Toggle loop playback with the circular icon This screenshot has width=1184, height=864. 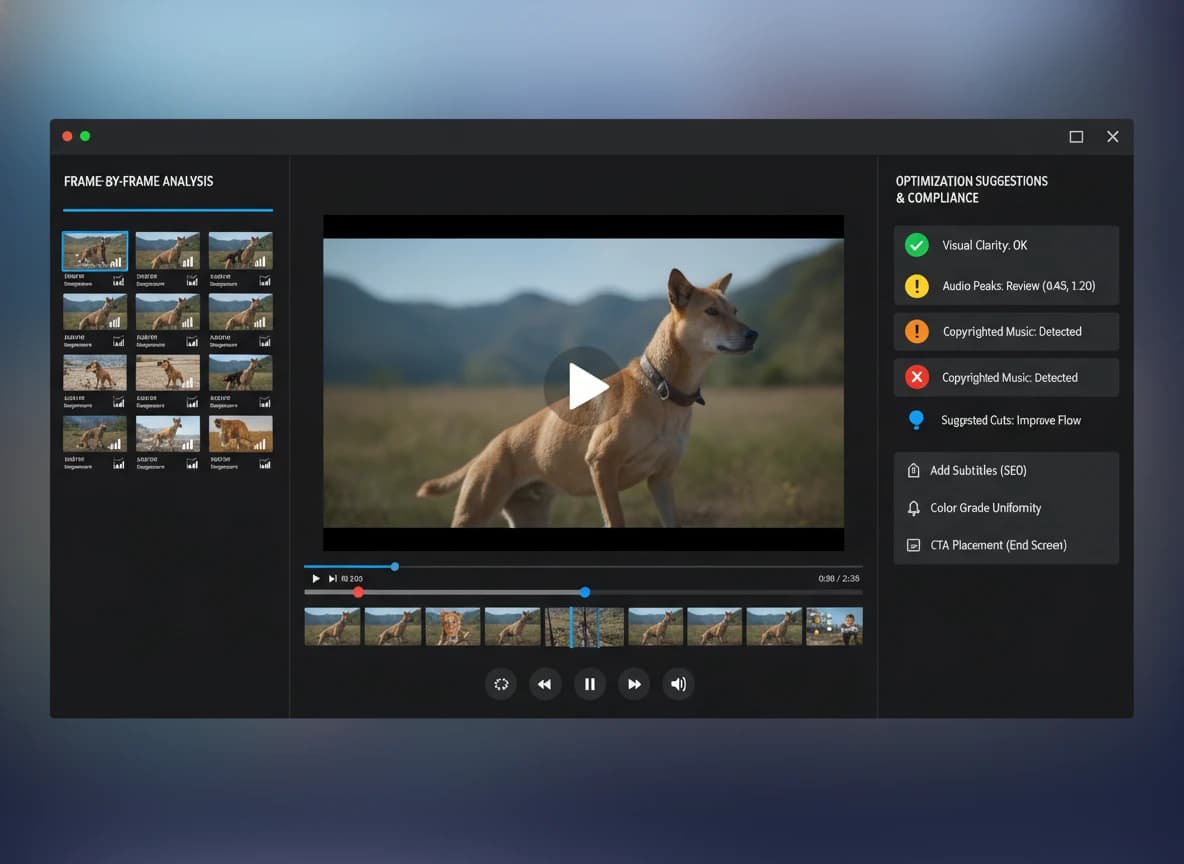pyautogui.click(x=501, y=684)
